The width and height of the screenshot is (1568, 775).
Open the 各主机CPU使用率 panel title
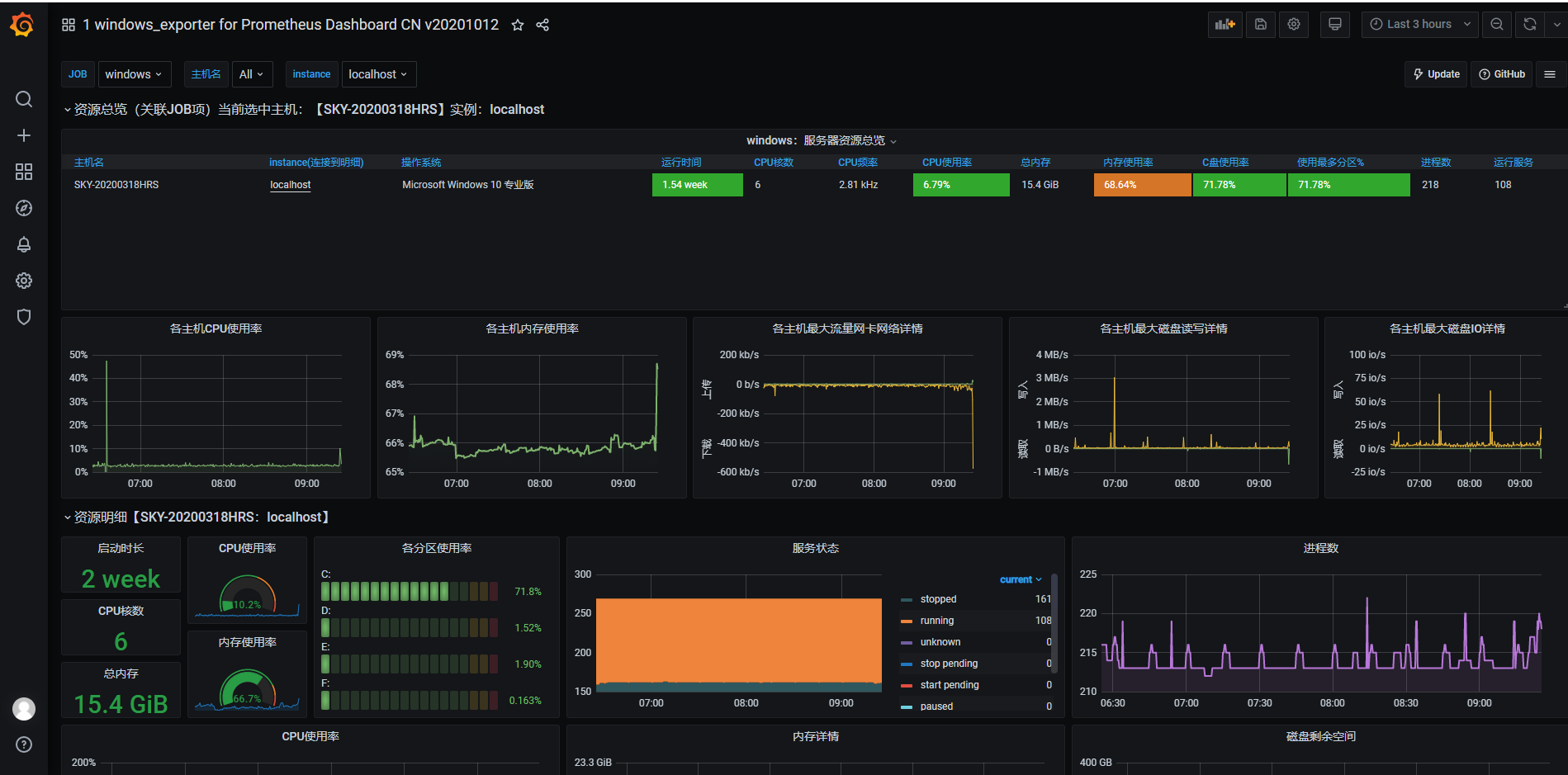(x=216, y=328)
